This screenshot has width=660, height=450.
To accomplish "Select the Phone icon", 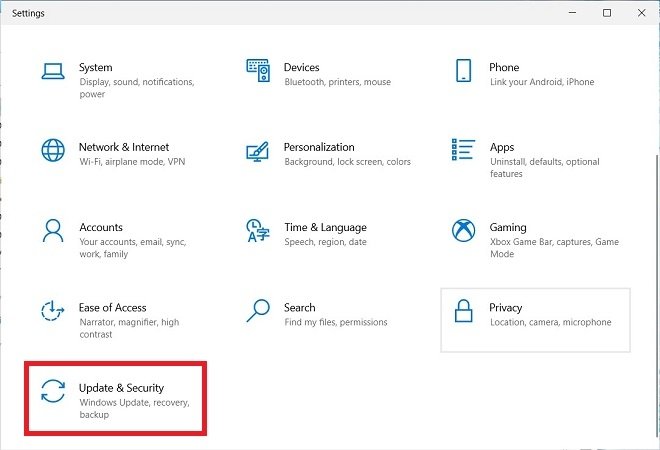I will (463, 70).
